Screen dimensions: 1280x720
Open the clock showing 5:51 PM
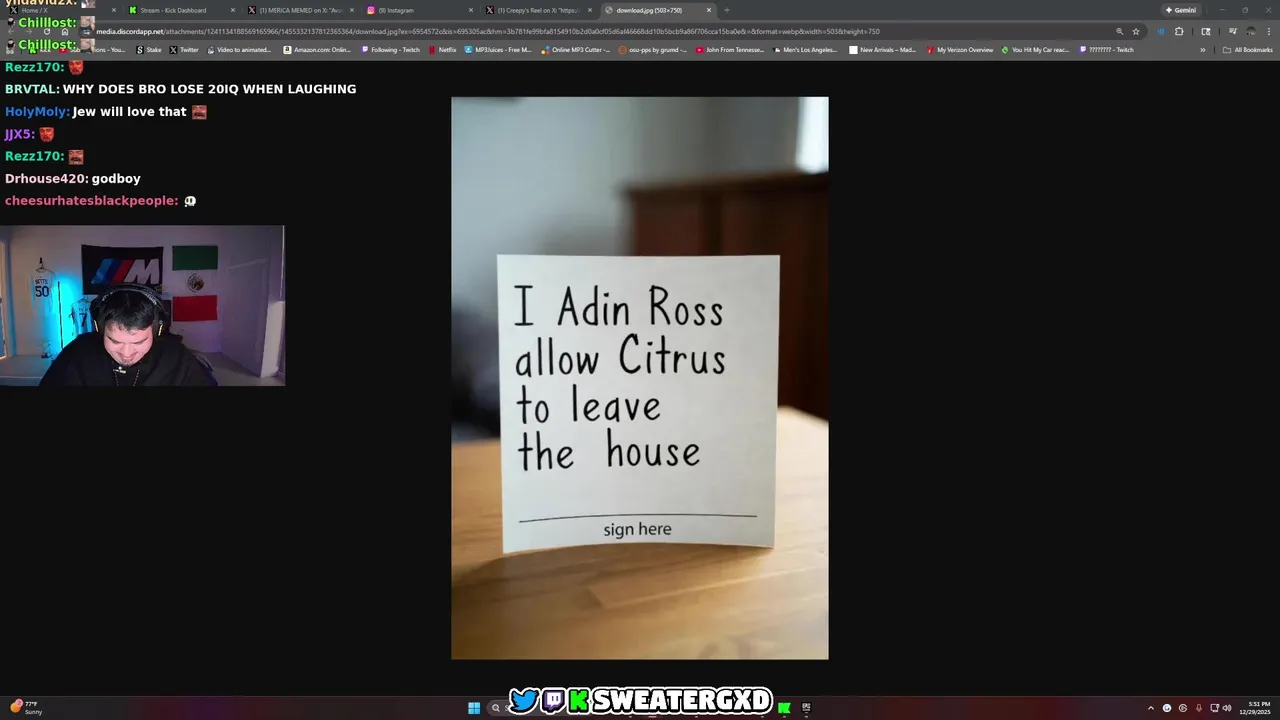[1254, 708]
